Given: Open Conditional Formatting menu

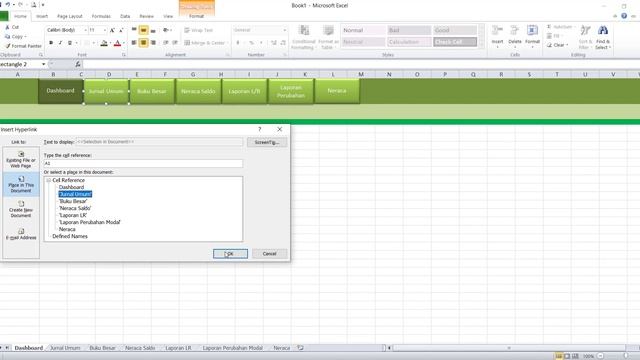Looking at the screenshot, I should tap(304, 37).
